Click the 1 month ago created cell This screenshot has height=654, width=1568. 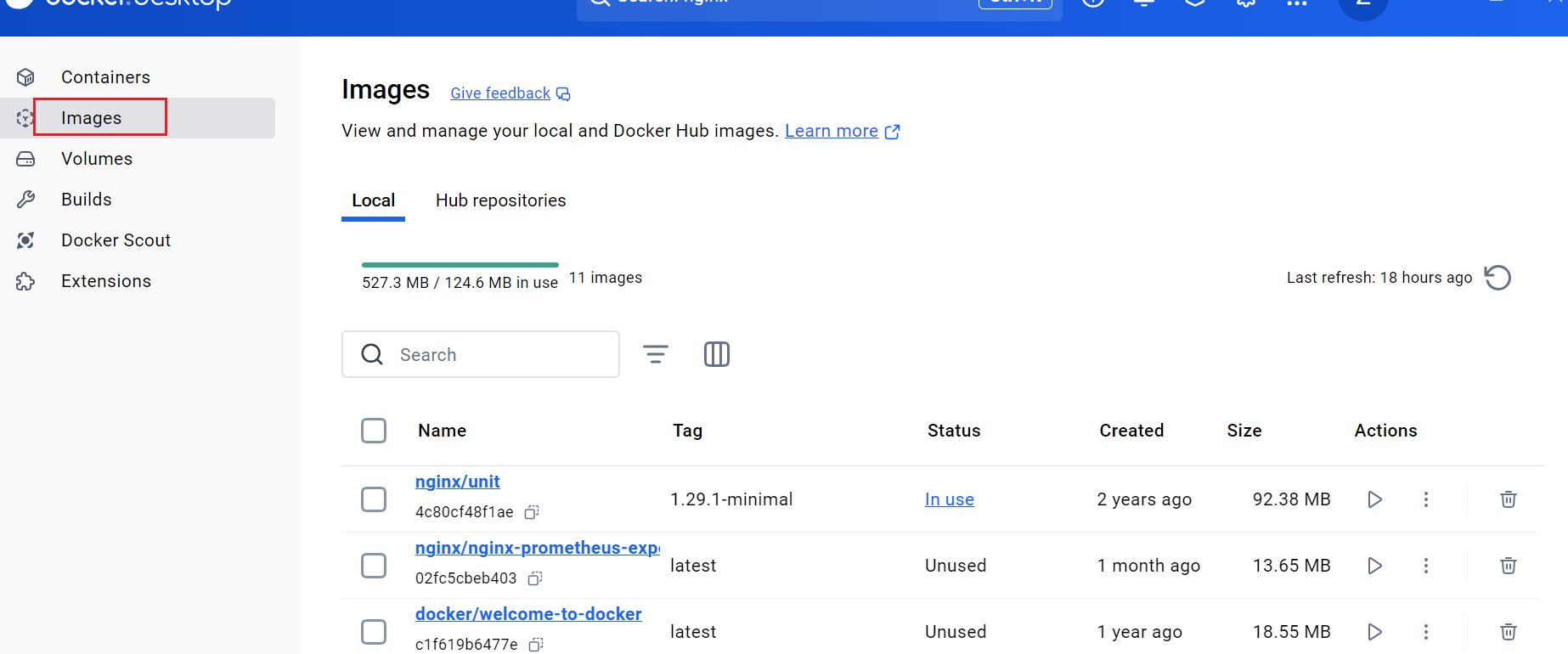click(x=1148, y=566)
